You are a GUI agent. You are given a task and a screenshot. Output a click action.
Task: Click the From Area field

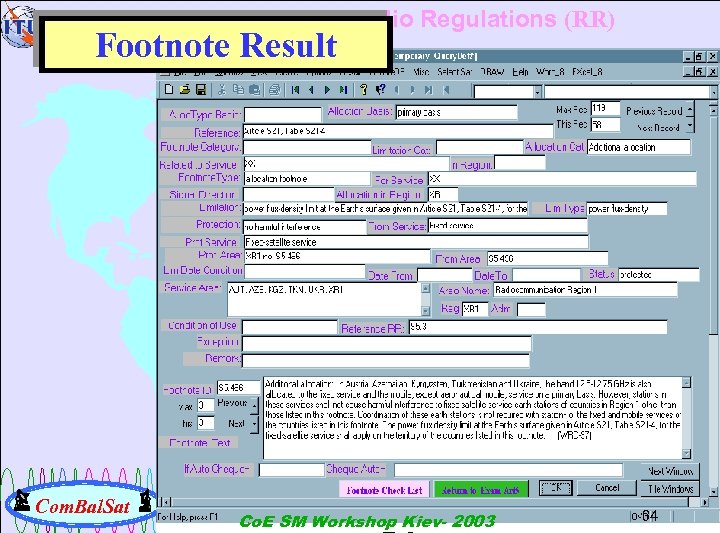(547, 258)
